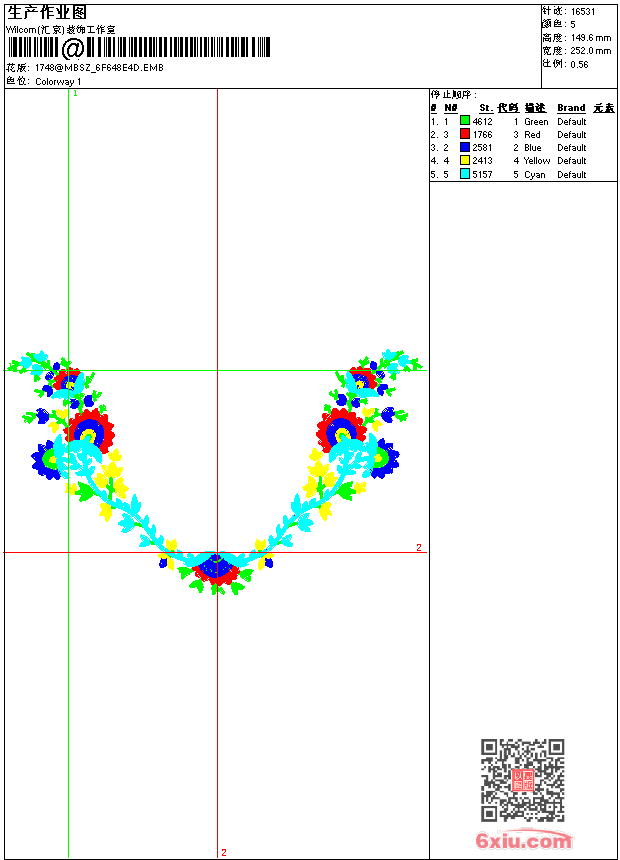Select the stitch count value 16531

(583, 11)
